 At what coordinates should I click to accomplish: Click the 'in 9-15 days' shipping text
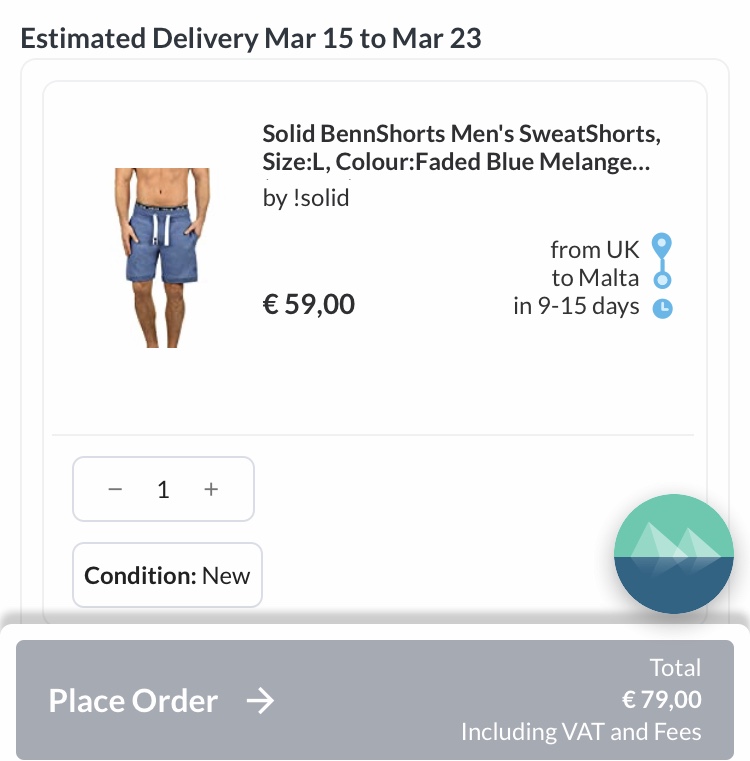click(576, 306)
